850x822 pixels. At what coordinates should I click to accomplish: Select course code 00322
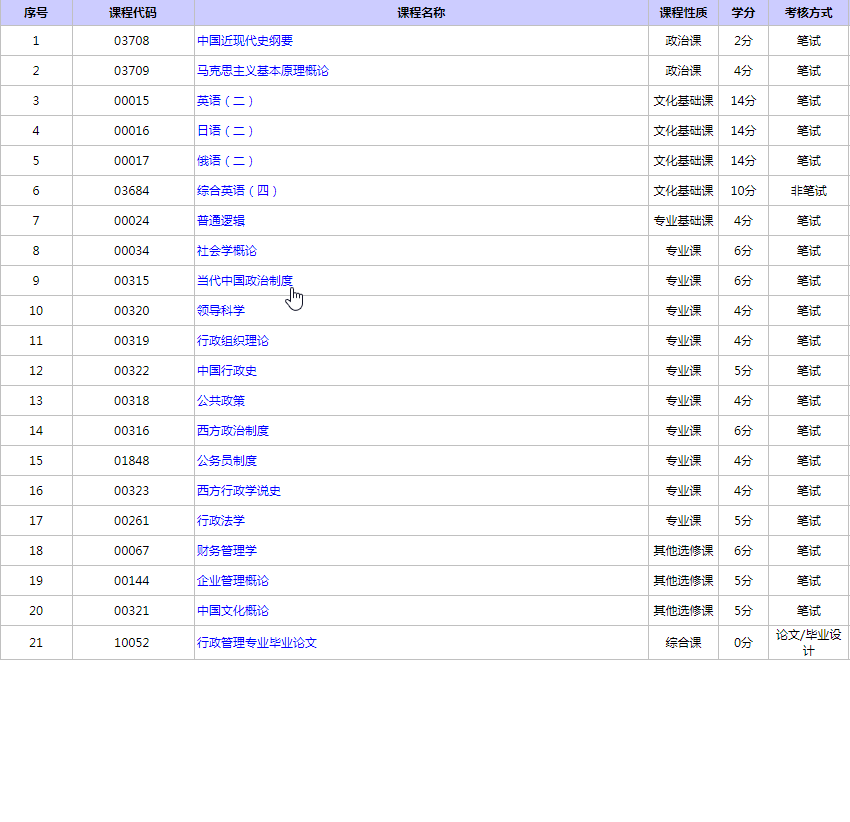(132, 371)
